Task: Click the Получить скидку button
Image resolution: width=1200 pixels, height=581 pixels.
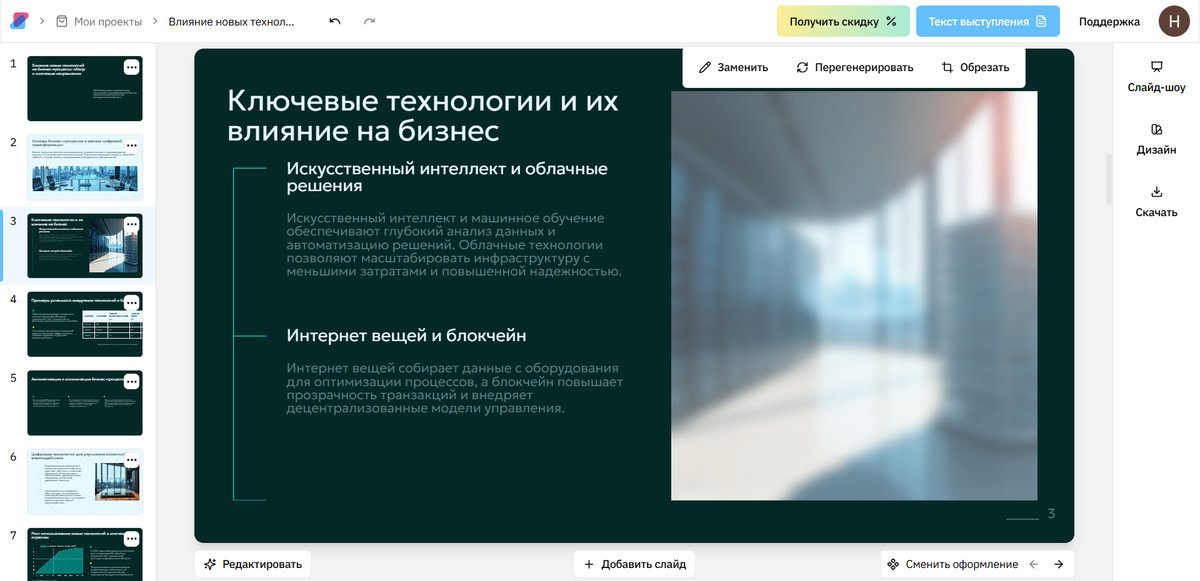Action: pyautogui.click(x=843, y=20)
